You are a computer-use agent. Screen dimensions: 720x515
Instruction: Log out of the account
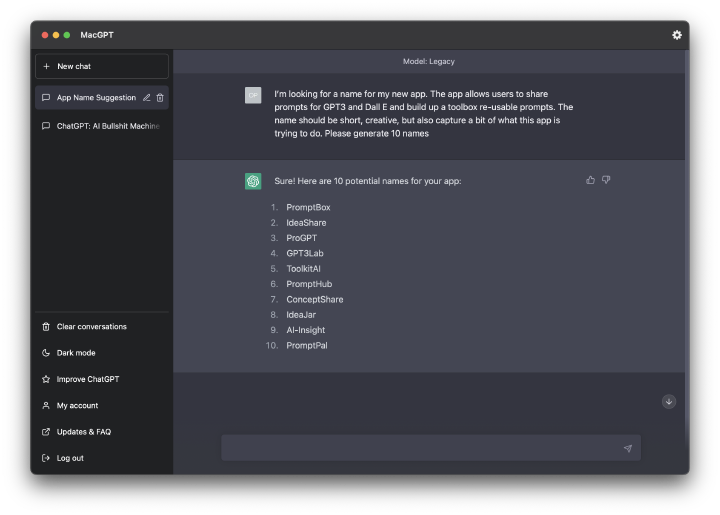point(102,458)
